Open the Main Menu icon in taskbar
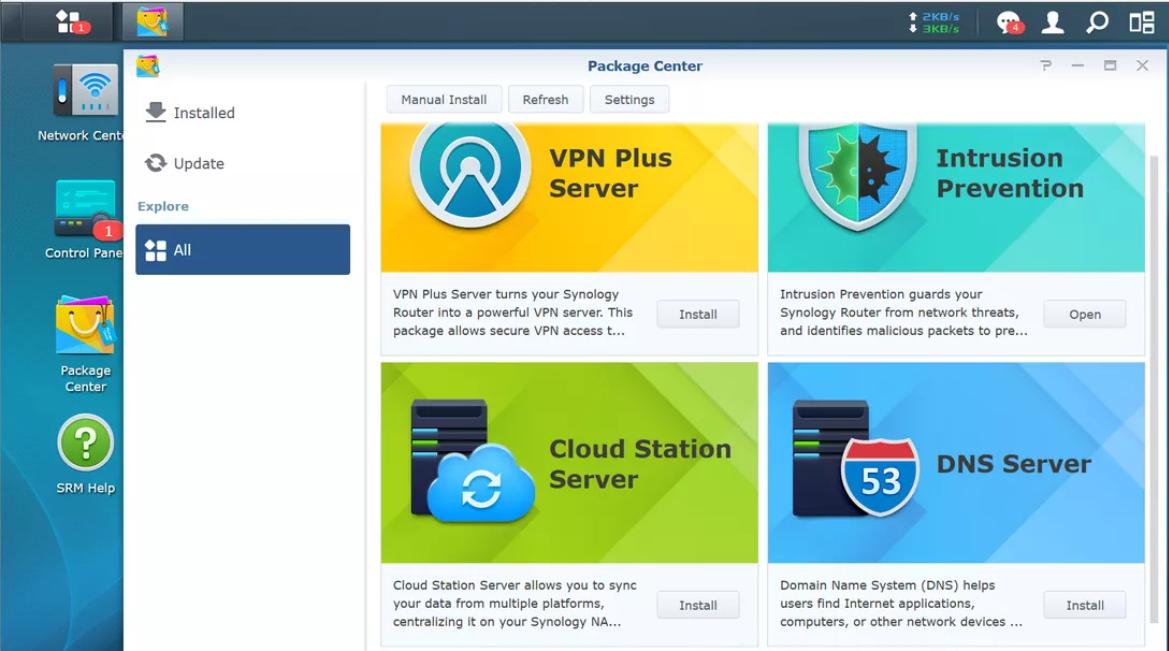Screen dimensions: 1169x651 tap(69, 22)
